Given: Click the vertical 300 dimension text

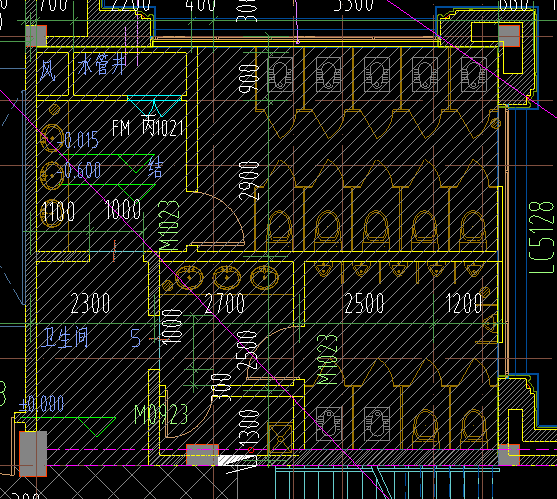Looking at the screenshot, I should tap(221, 387).
